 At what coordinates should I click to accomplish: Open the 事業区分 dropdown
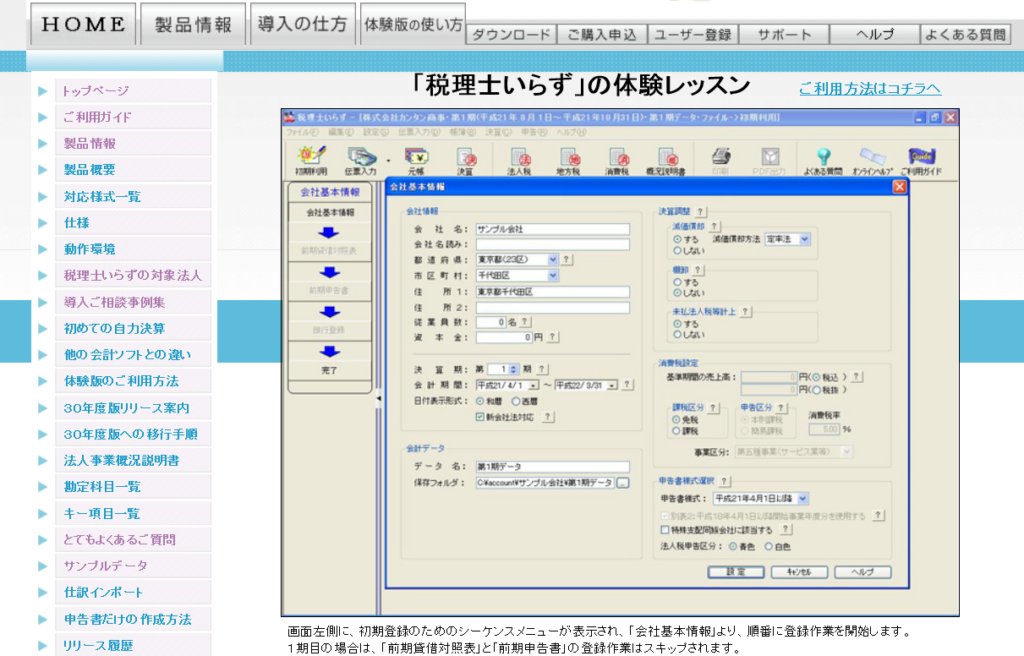coord(846,451)
